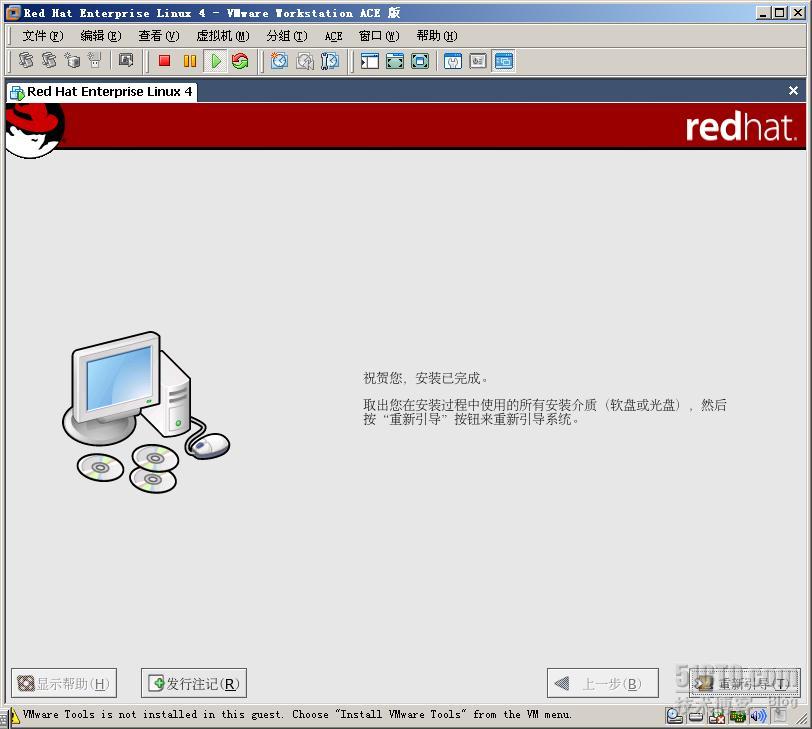Image resolution: width=812 pixels, height=729 pixels.
Task: Switch to Quick Switch mode icon
Action: [x=395, y=61]
